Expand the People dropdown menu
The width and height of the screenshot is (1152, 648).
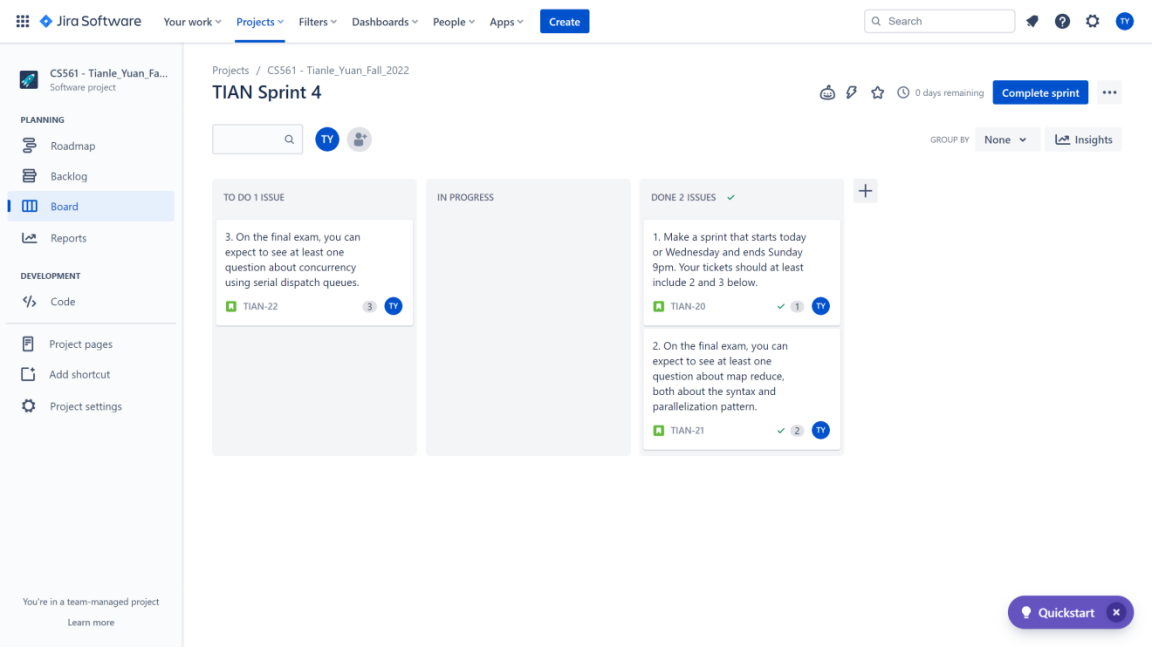[x=453, y=21]
